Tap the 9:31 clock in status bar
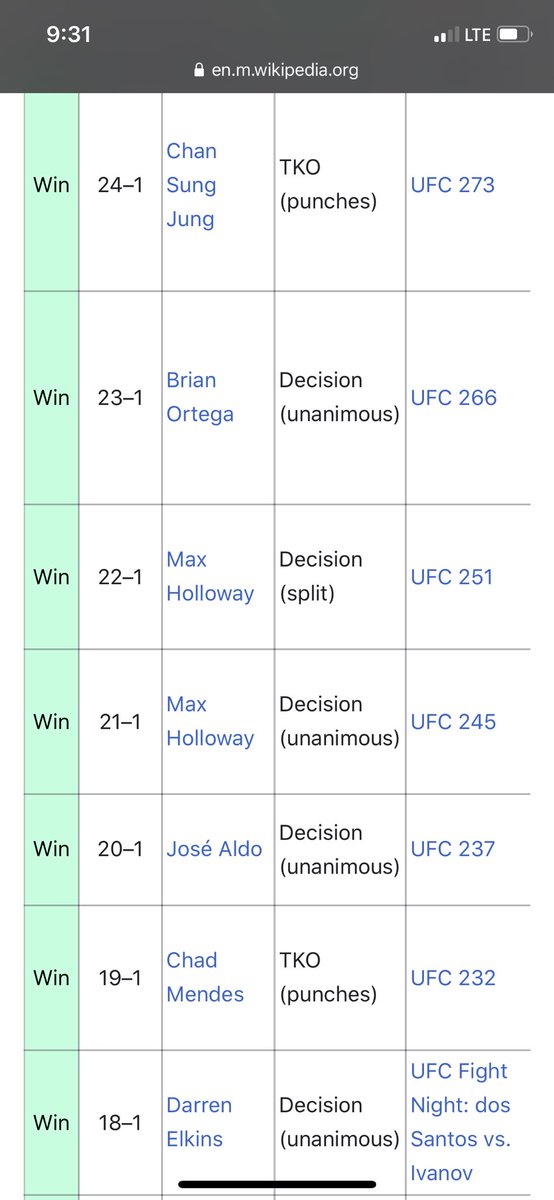Viewport: 554px width, 1200px height. [x=69, y=35]
